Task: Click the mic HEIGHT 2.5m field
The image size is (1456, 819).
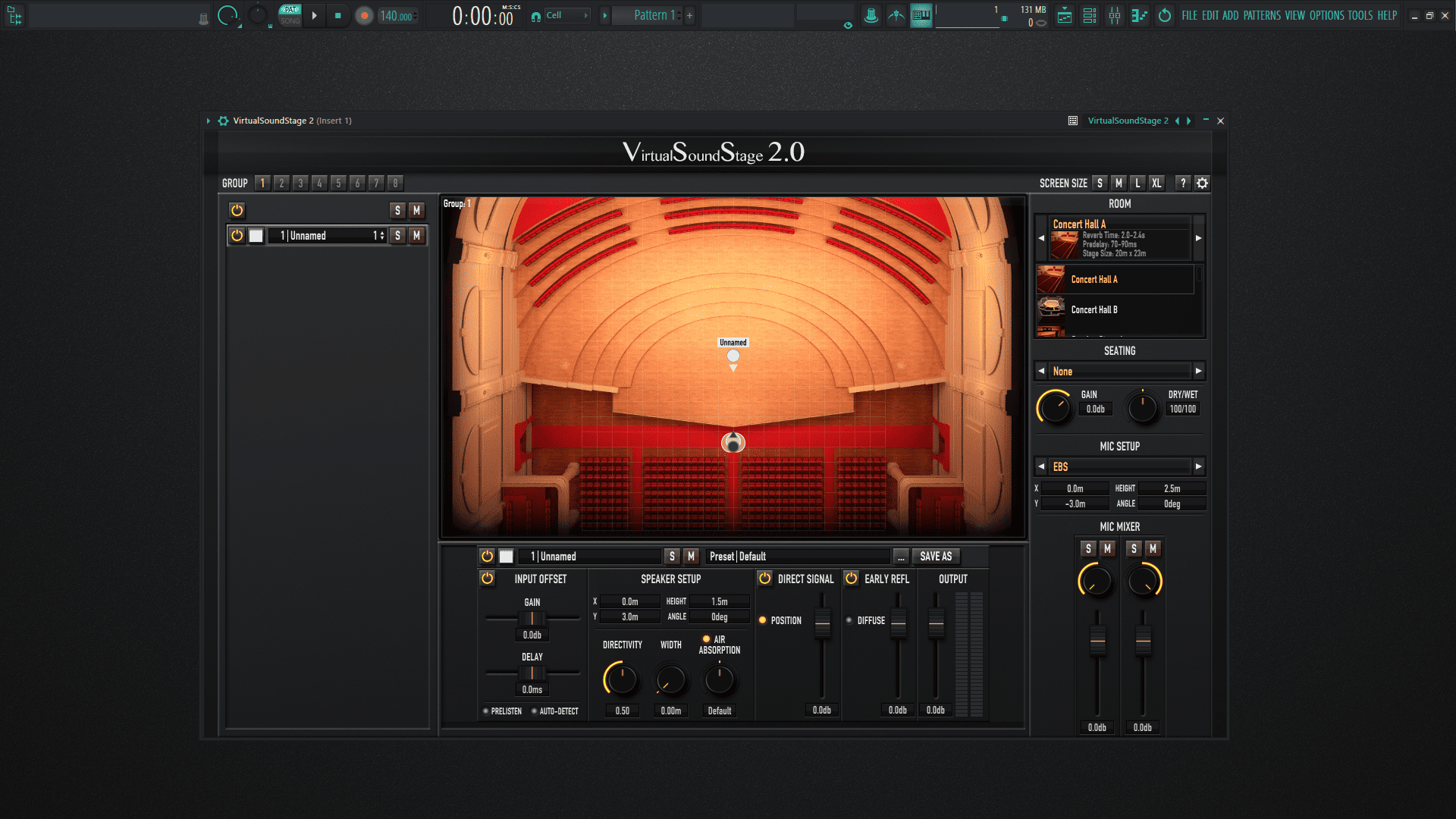Action: point(1172,489)
